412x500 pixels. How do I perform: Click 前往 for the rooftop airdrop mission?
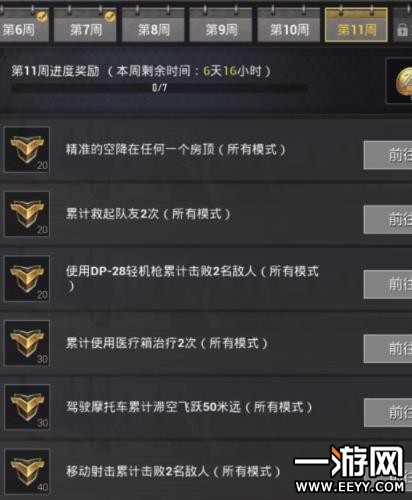pyautogui.click(x=388, y=155)
